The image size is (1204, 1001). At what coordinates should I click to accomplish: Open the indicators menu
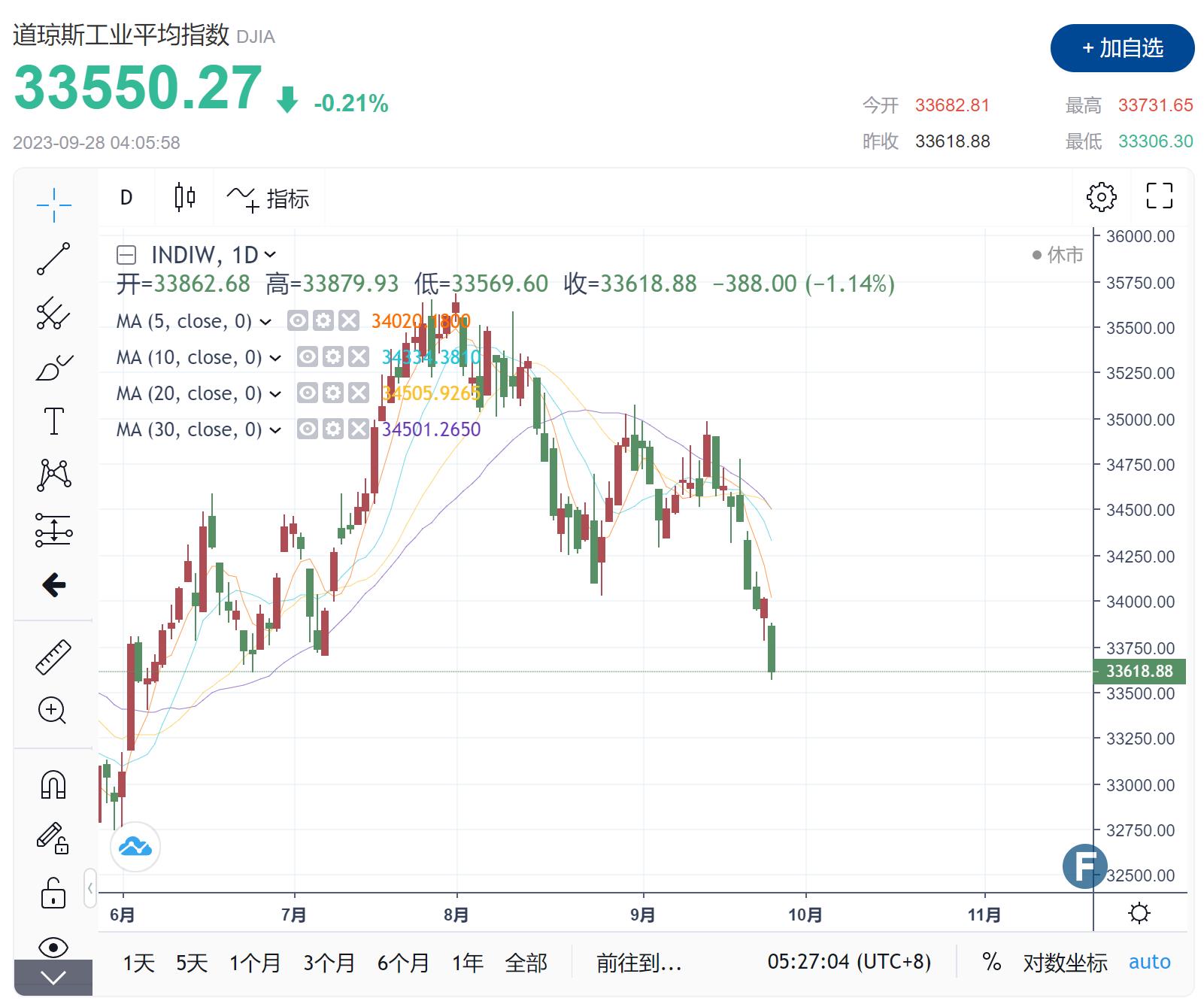tap(268, 199)
